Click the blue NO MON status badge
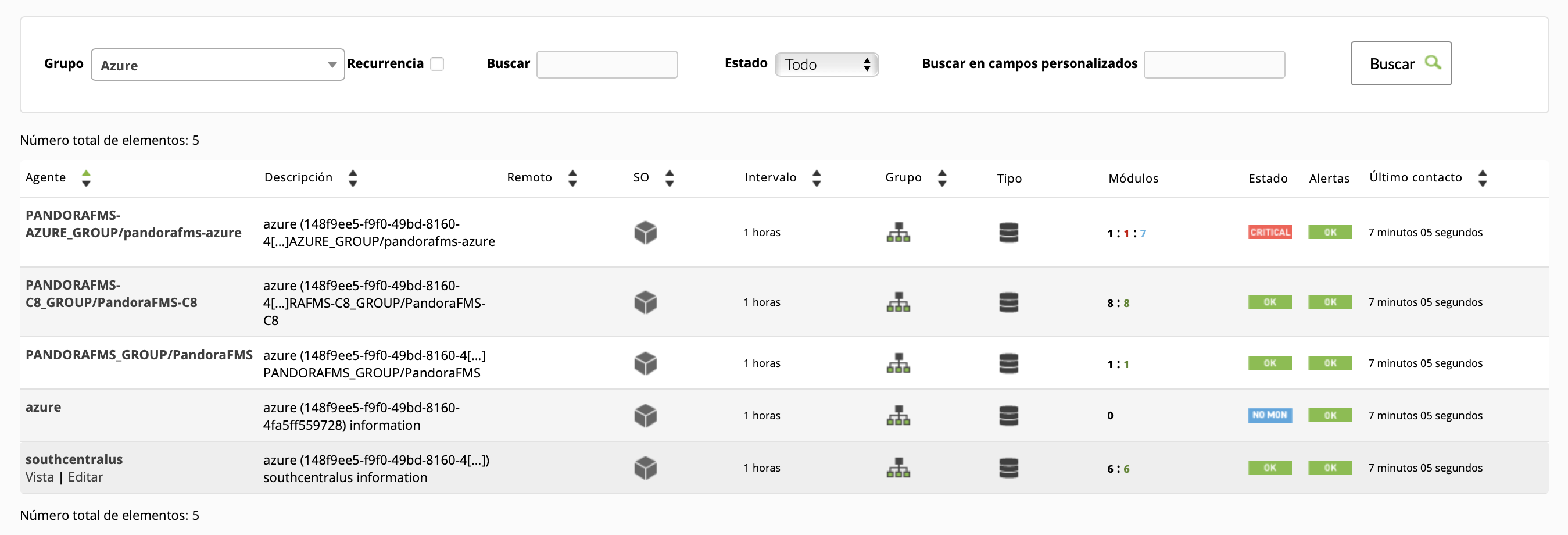The width and height of the screenshot is (1568, 535). click(1269, 415)
